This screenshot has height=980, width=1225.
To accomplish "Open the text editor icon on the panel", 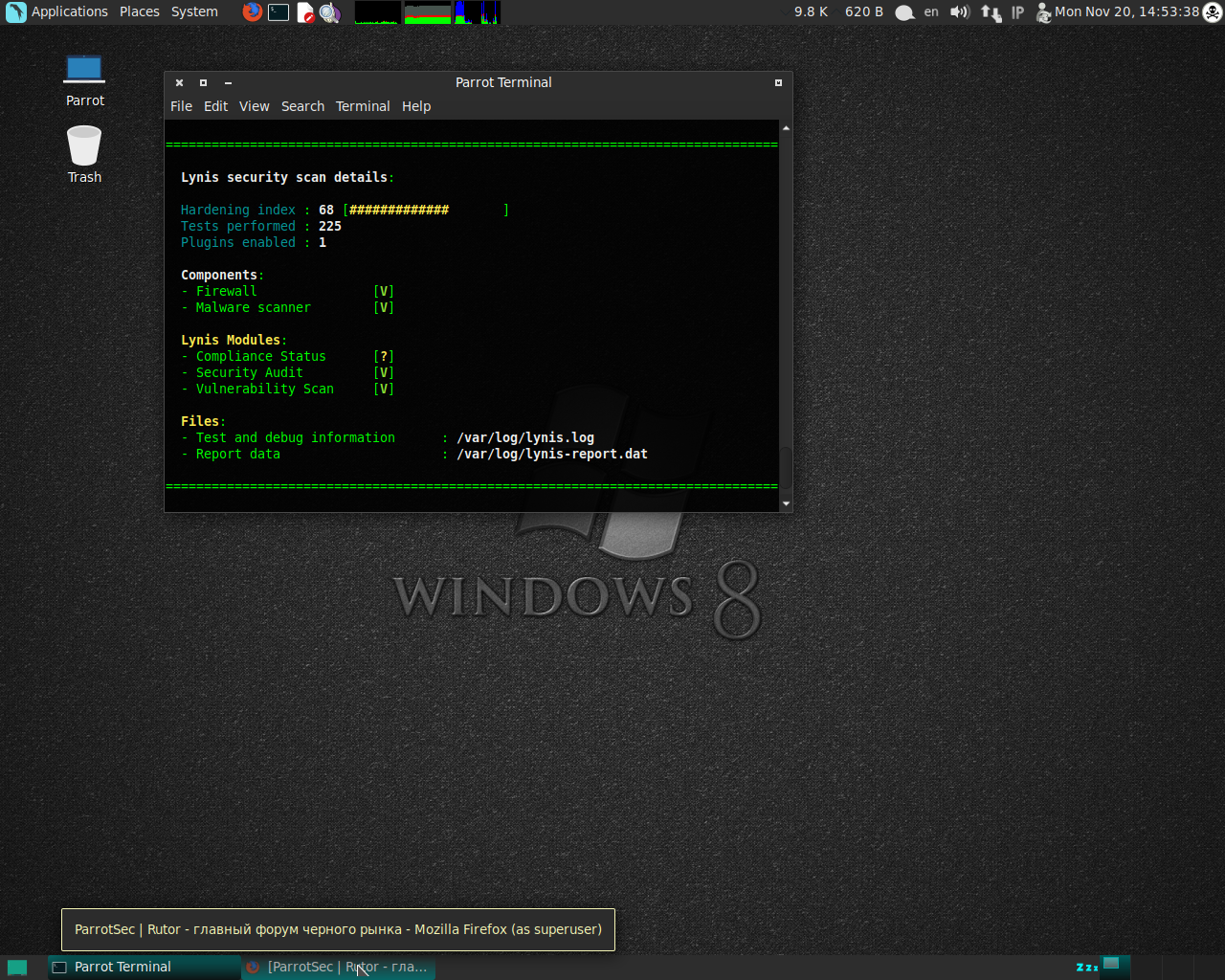I will pos(305,12).
